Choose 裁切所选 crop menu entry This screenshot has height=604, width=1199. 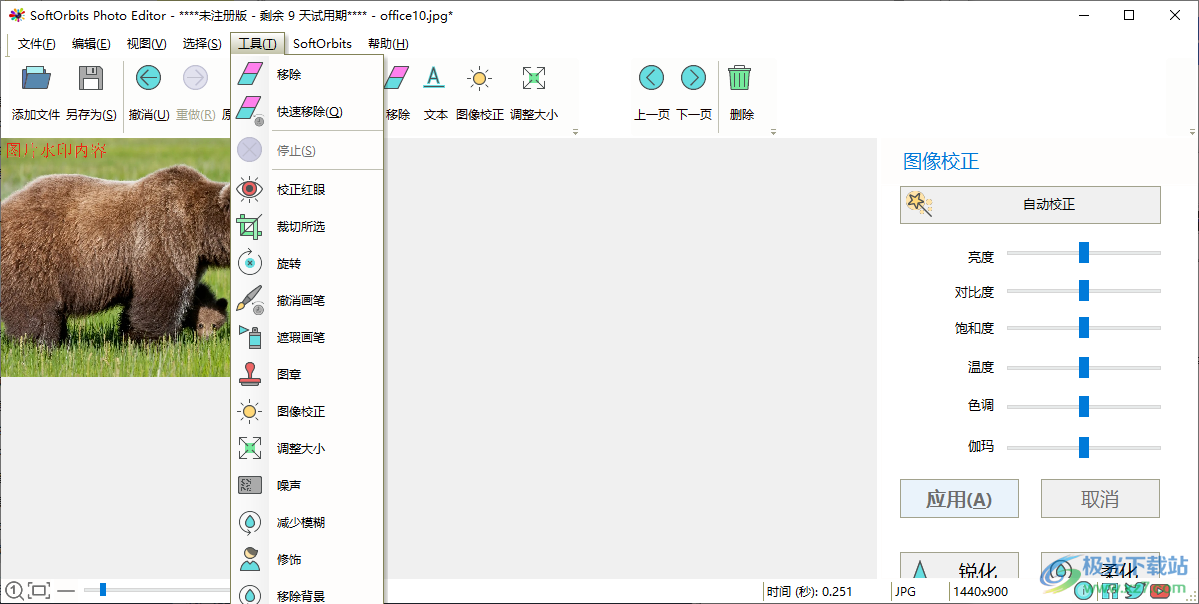tap(301, 226)
